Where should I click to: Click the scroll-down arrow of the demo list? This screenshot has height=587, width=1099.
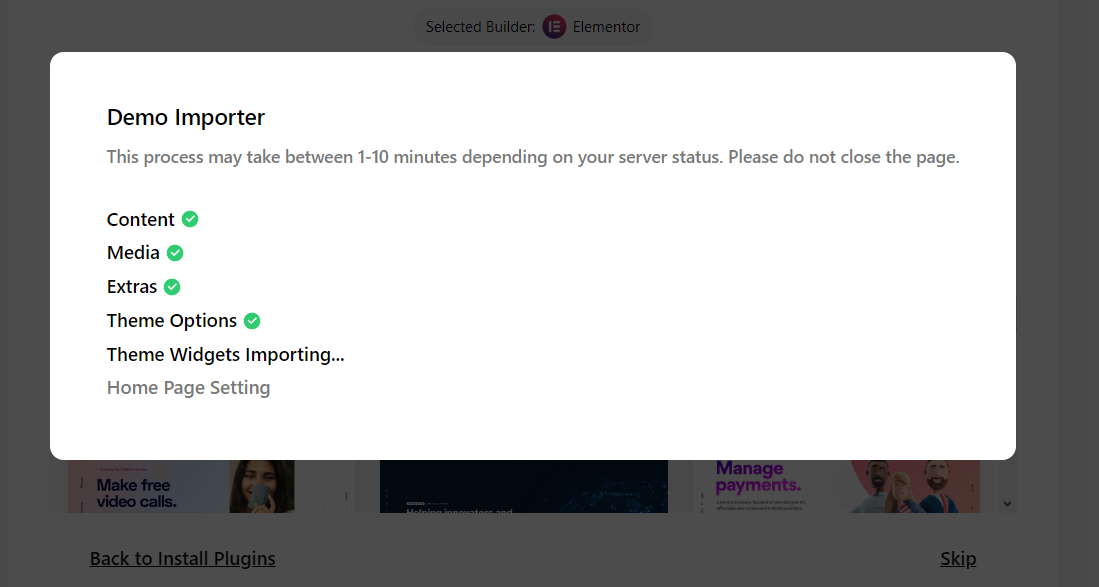(1007, 503)
